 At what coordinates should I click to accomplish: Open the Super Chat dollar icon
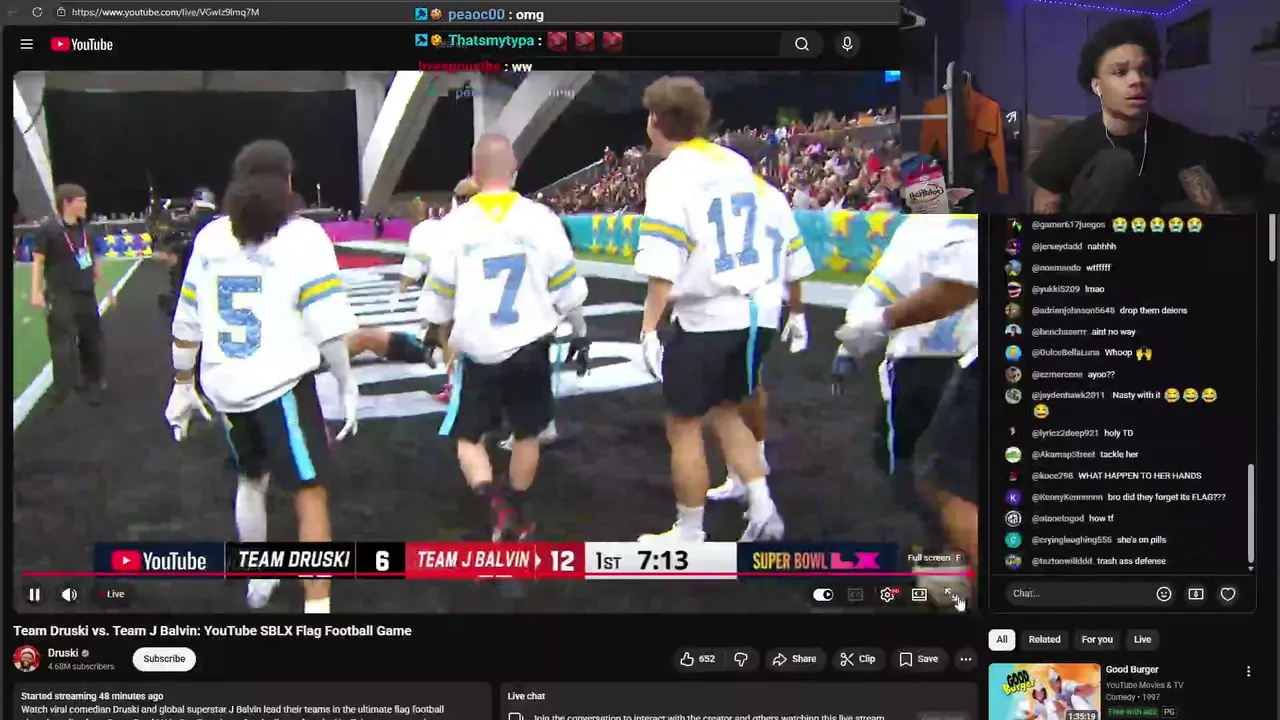pos(1196,594)
